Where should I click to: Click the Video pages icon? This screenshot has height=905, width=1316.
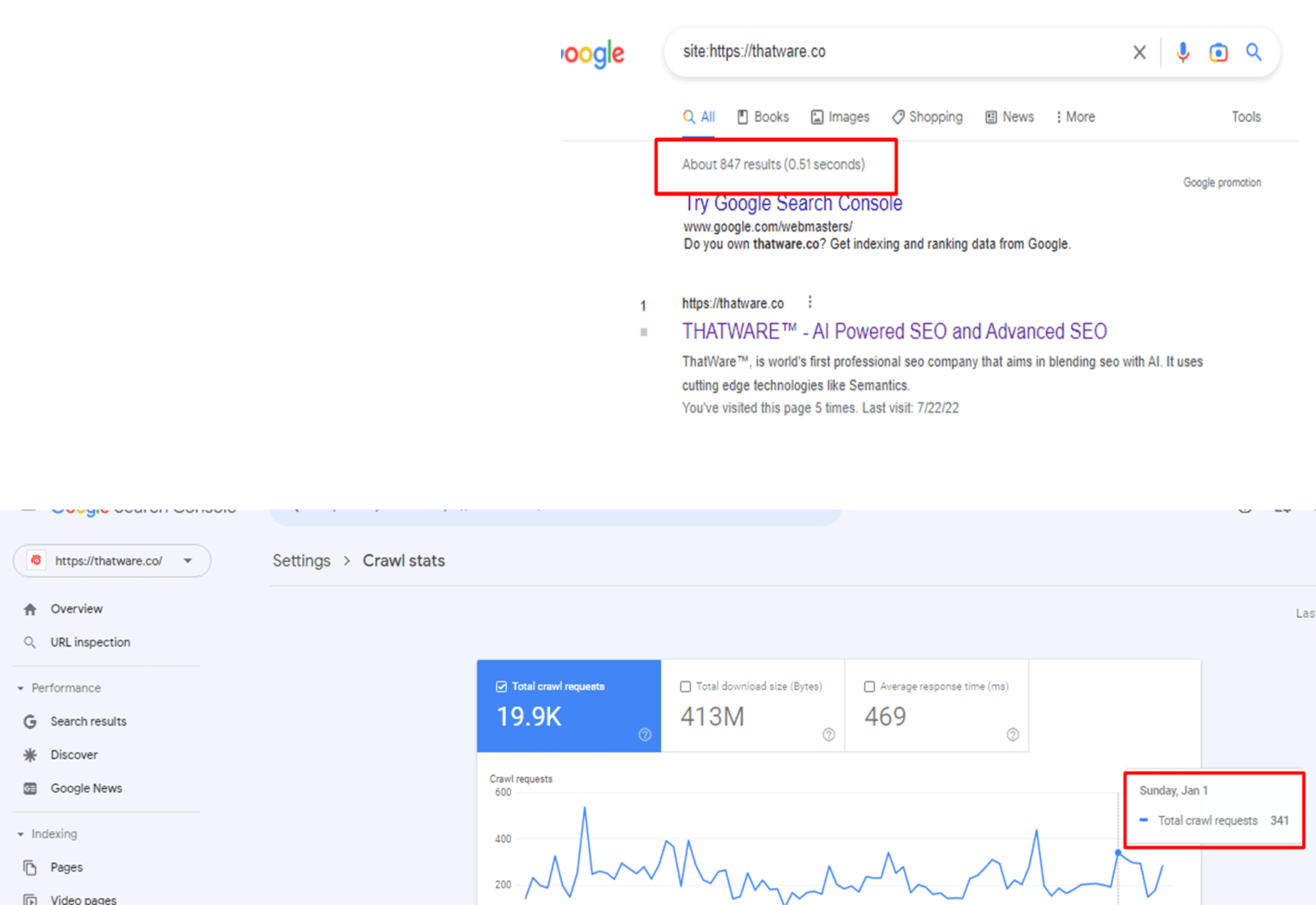click(30, 899)
